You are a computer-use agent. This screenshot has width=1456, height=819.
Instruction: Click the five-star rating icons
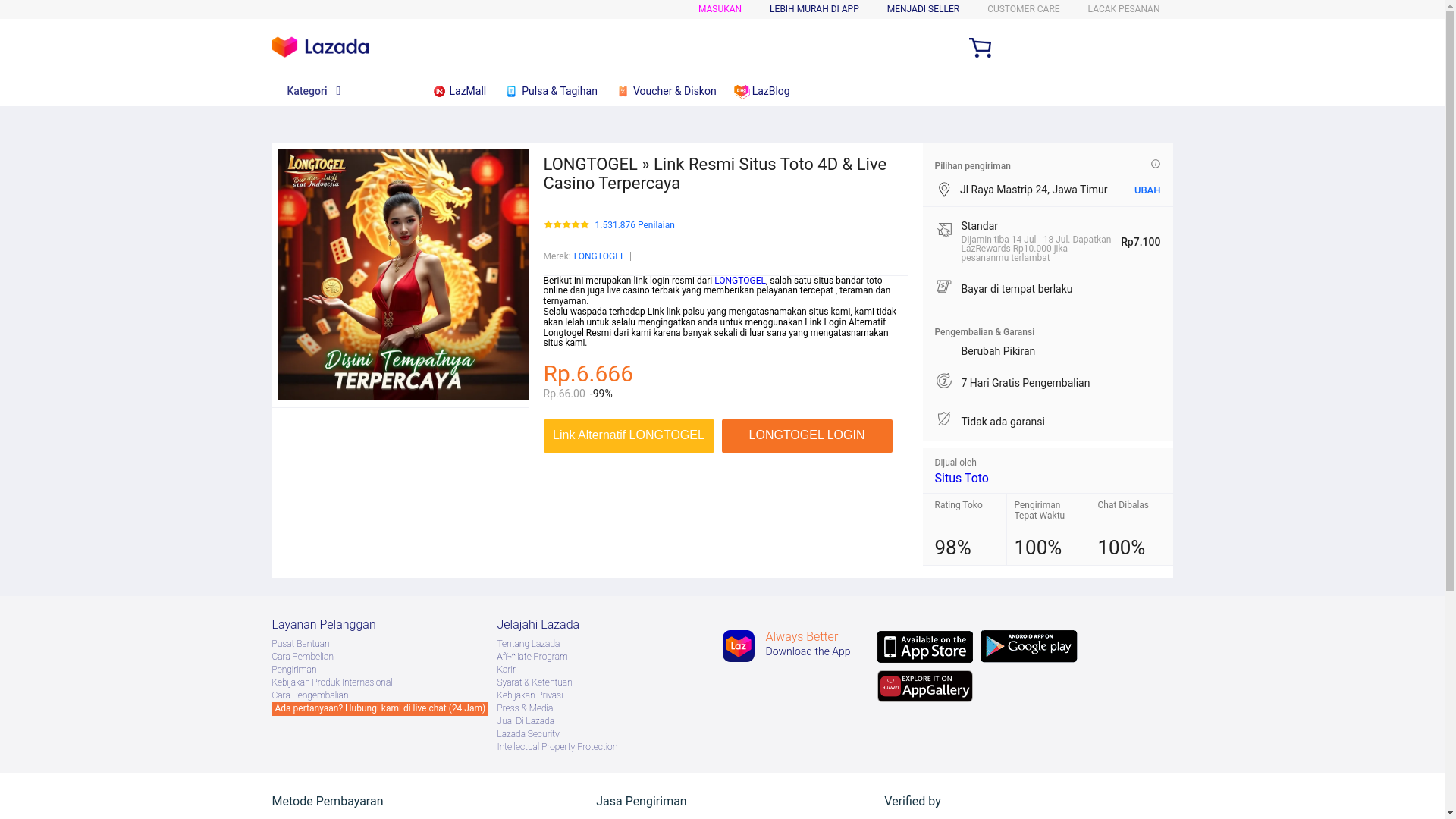pyautogui.click(x=566, y=224)
